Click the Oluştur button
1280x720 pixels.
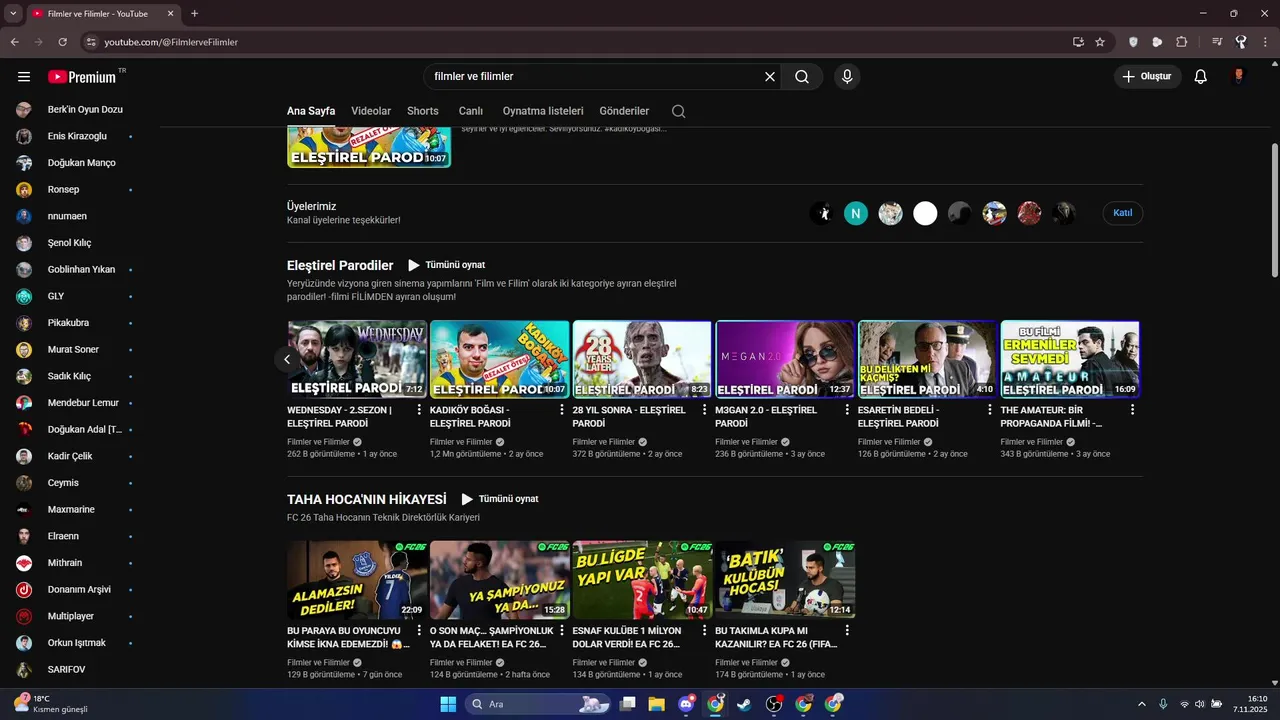click(1148, 77)
